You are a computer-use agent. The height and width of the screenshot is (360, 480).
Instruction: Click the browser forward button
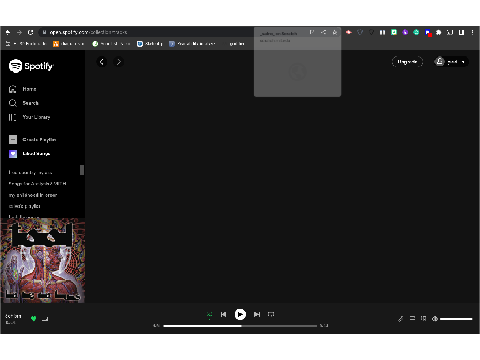19,32
